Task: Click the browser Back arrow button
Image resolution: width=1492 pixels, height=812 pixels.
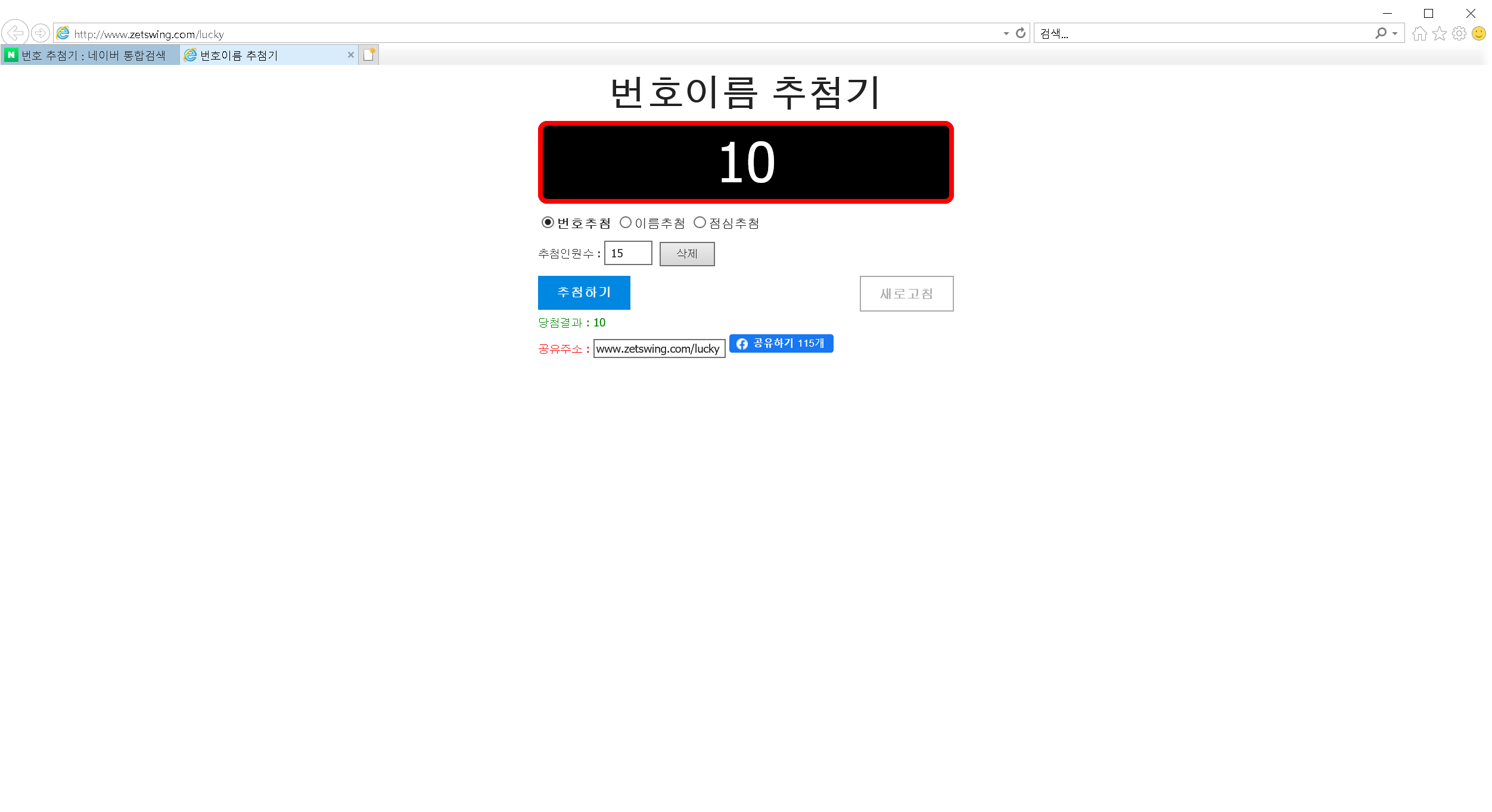Action: click(15, 33)
